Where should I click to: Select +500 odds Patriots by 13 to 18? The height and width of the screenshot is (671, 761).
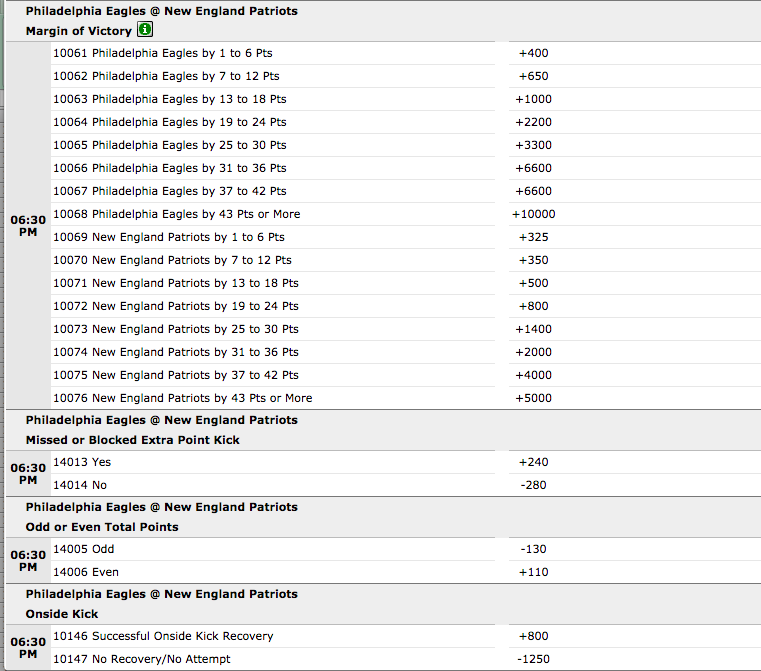point(533,283)
